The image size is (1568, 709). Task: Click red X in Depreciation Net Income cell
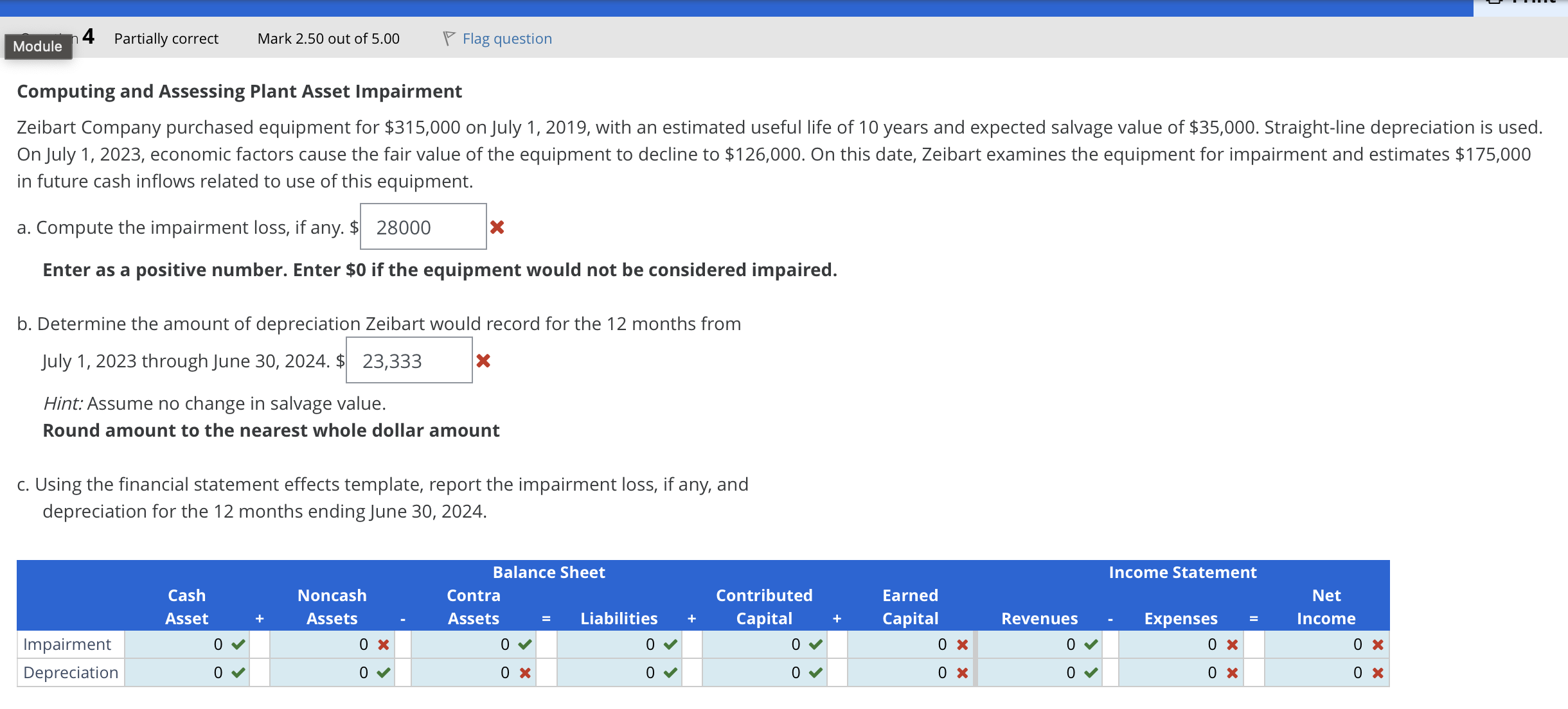[x=1378, y=672]
